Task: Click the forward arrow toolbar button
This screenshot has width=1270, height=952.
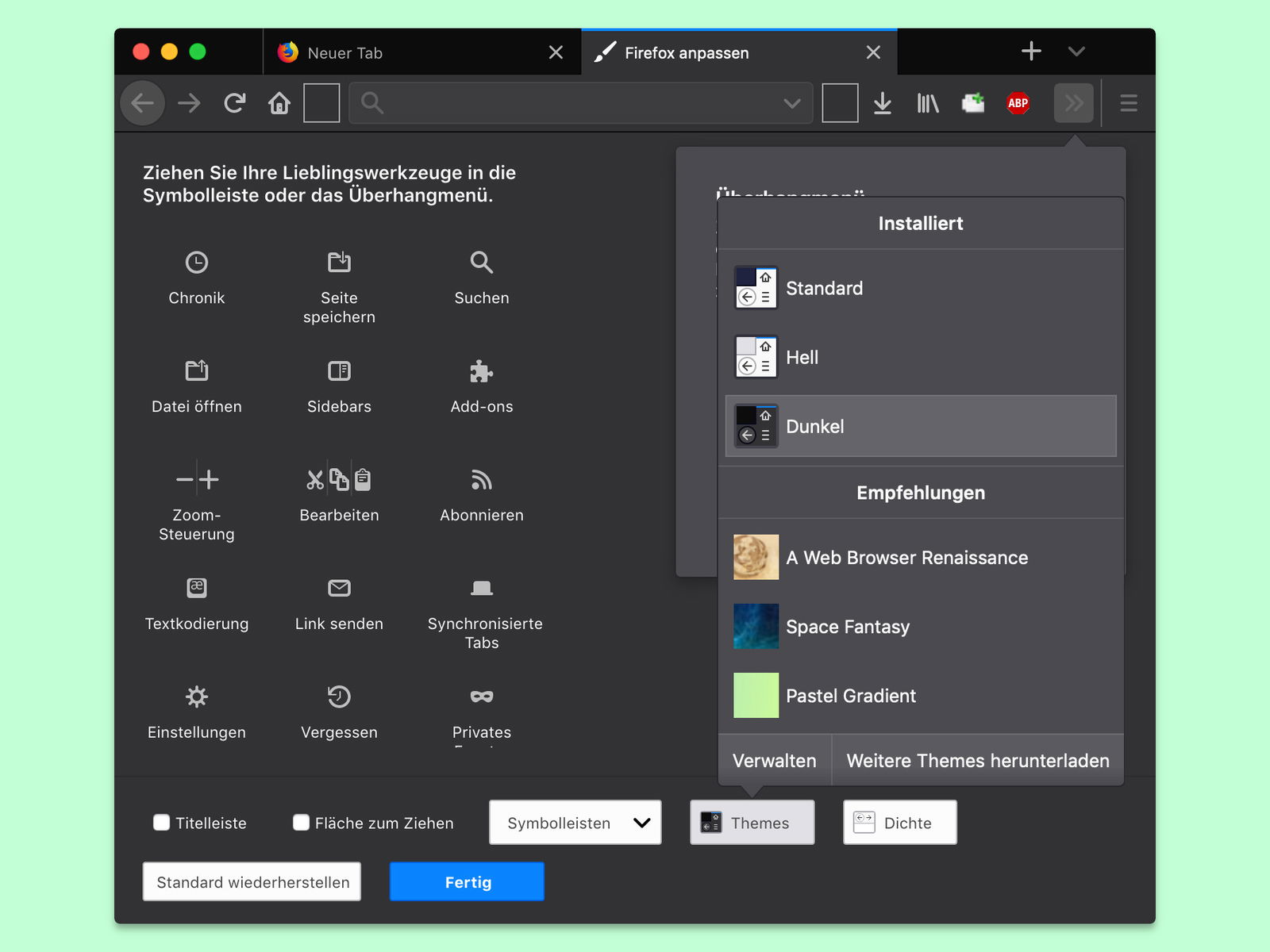Action: [189, 103]
